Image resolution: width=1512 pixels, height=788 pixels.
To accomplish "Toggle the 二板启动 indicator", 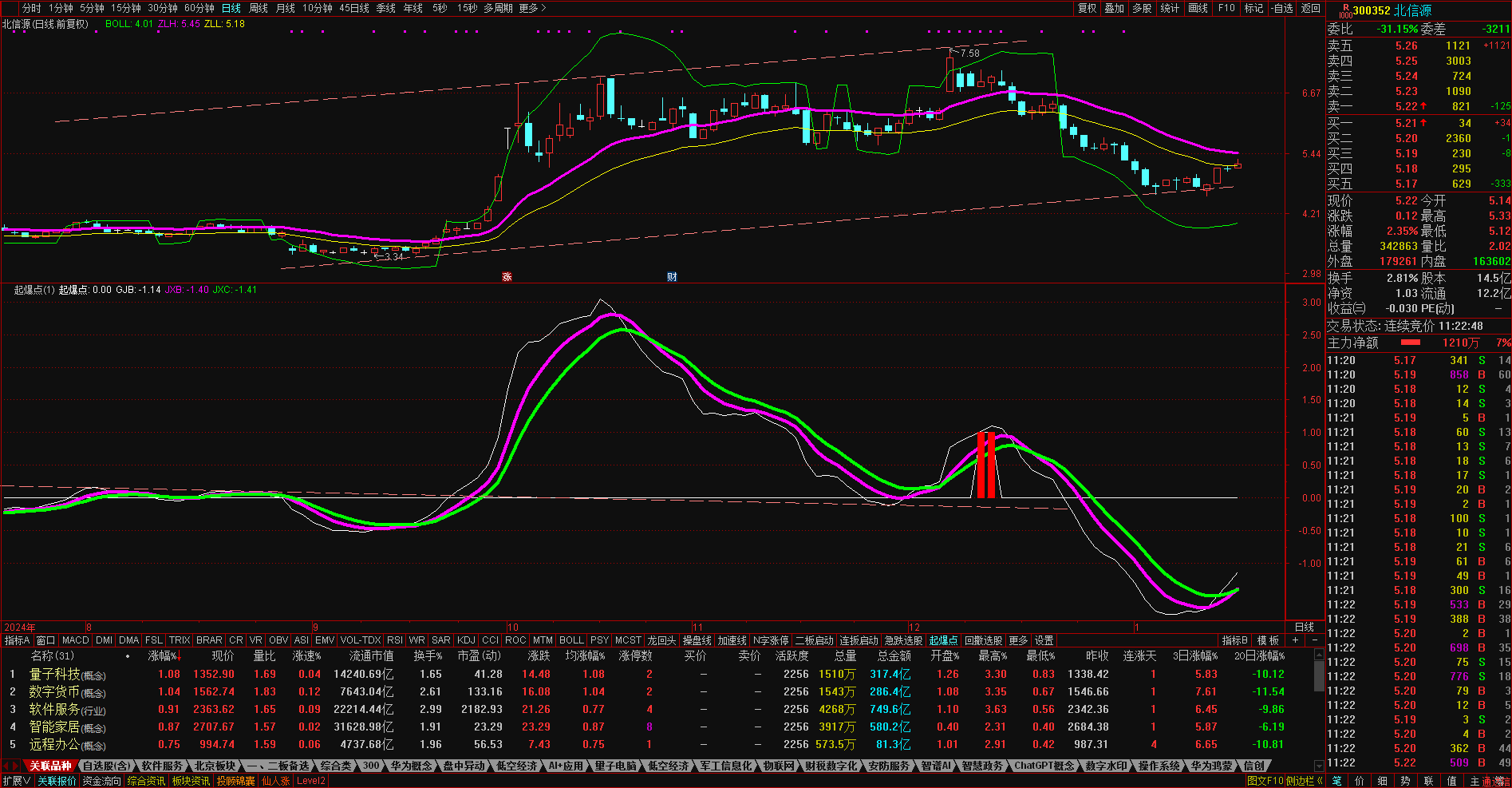I will 814,640.
